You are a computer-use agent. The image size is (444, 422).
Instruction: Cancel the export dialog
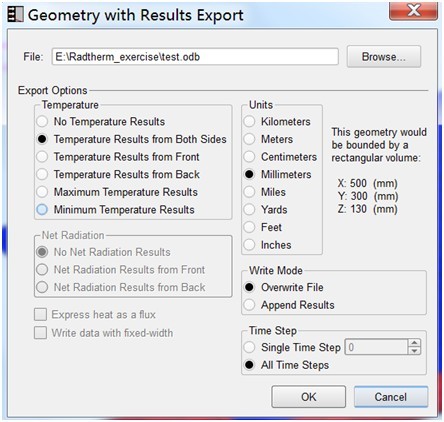coord(391,397)
